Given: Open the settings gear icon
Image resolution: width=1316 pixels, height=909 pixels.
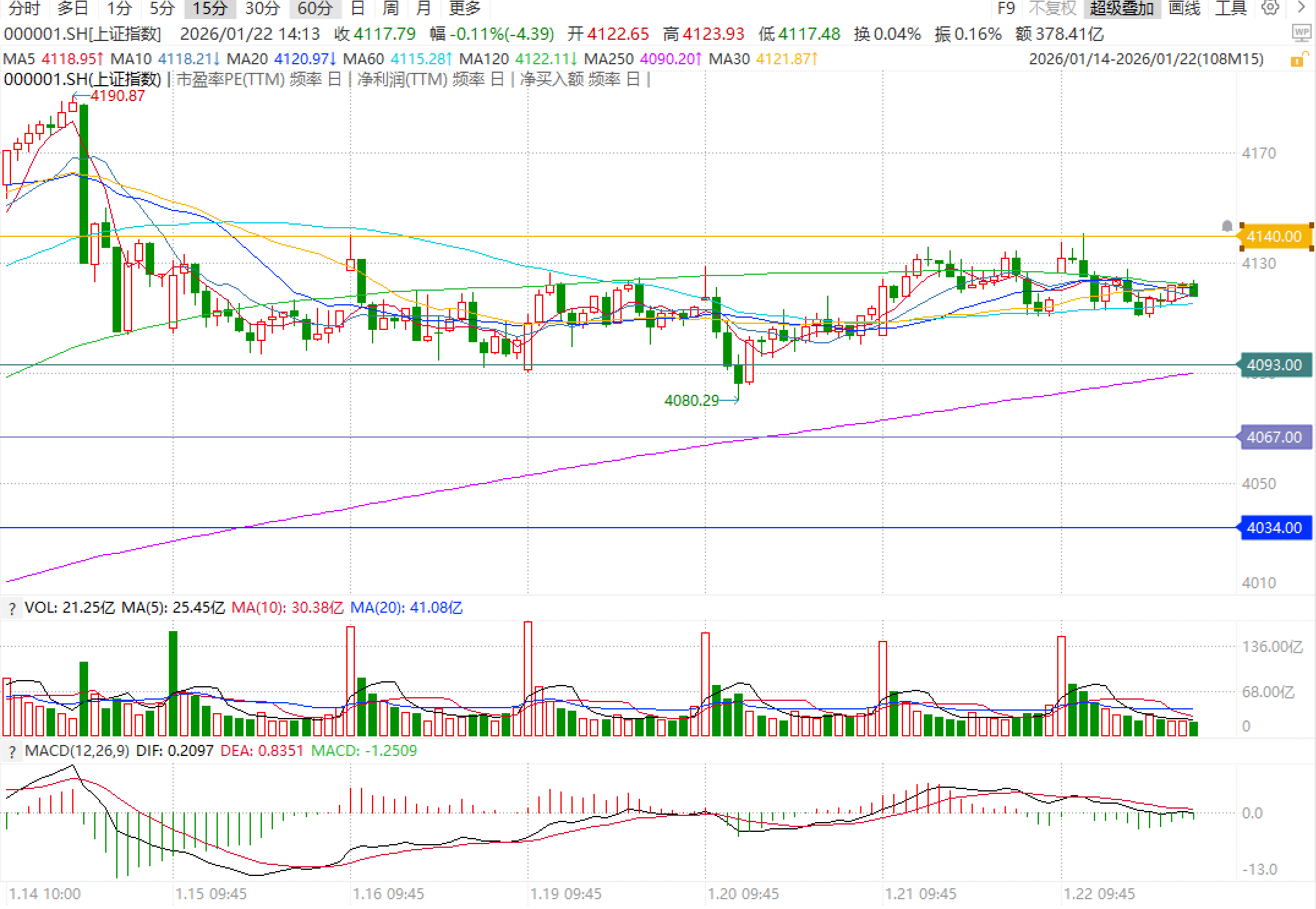Looking at the screenshot, I should [x=1270, y=8].
